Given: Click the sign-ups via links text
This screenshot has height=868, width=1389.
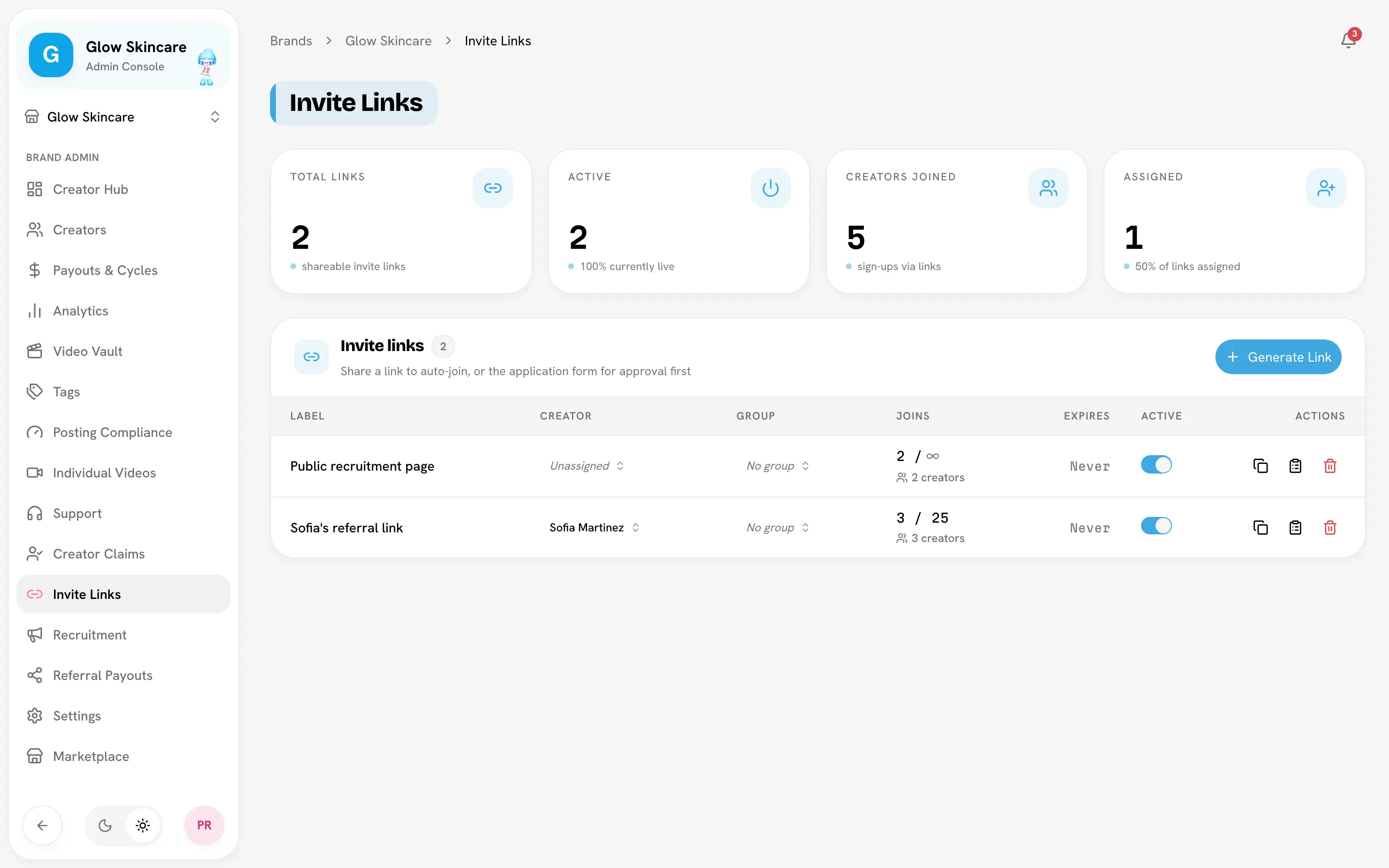Looking at the screenshot, I should point(899,266).
